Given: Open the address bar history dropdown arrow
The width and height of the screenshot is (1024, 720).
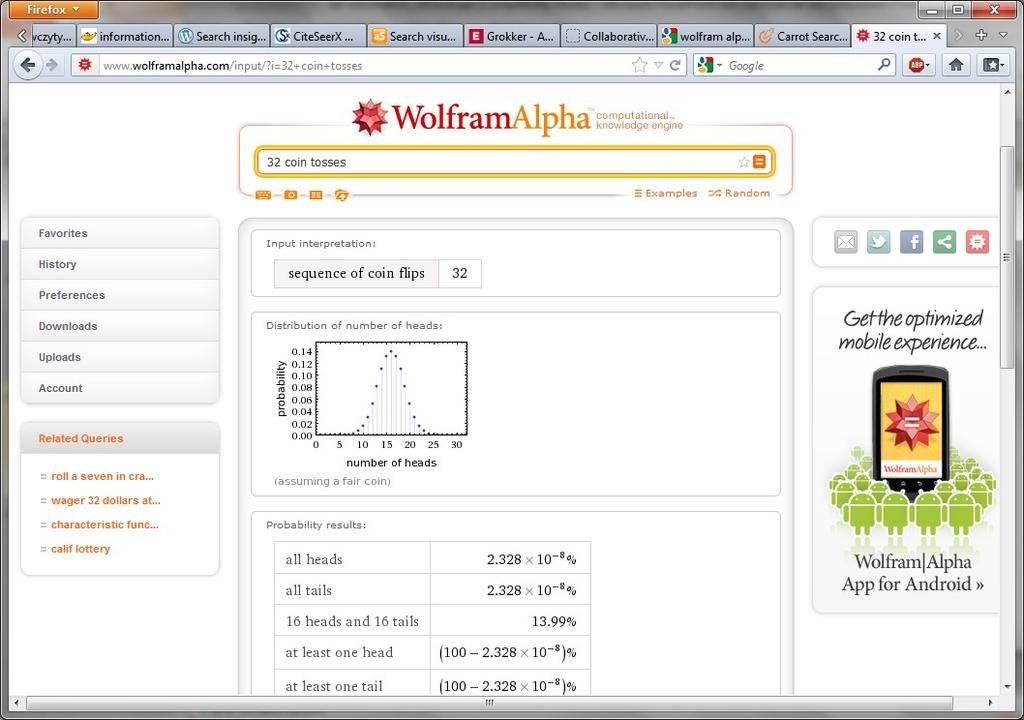Looking at the screenshot, I should coord(658,65).
